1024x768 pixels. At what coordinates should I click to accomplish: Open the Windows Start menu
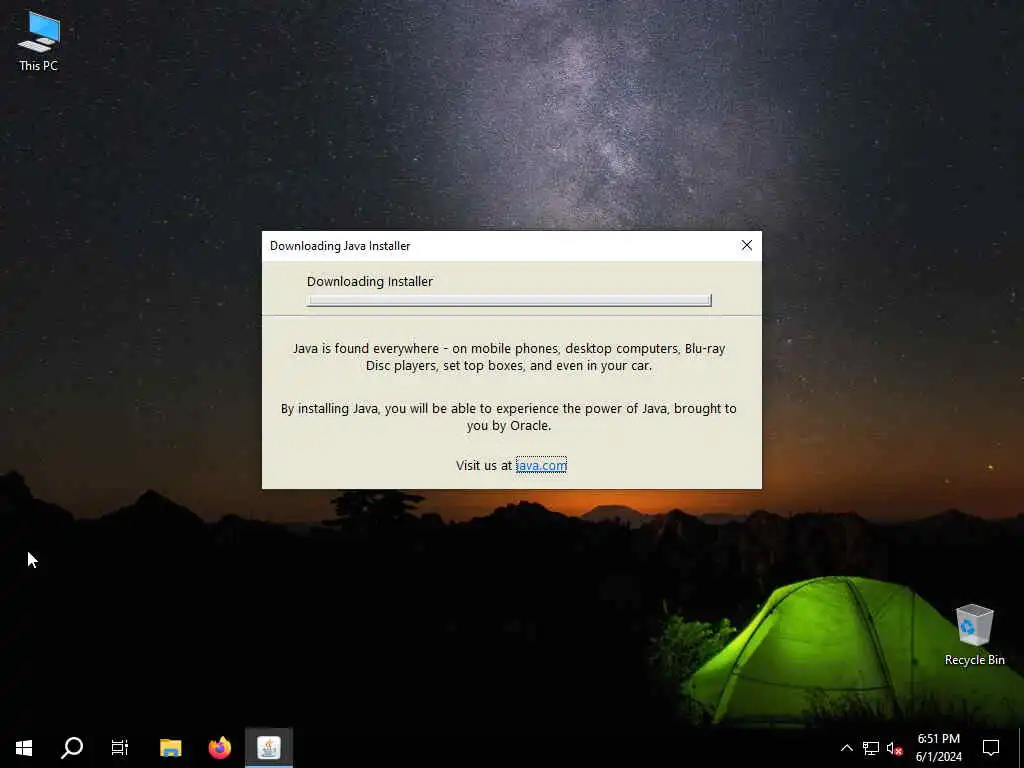[24, 748]
